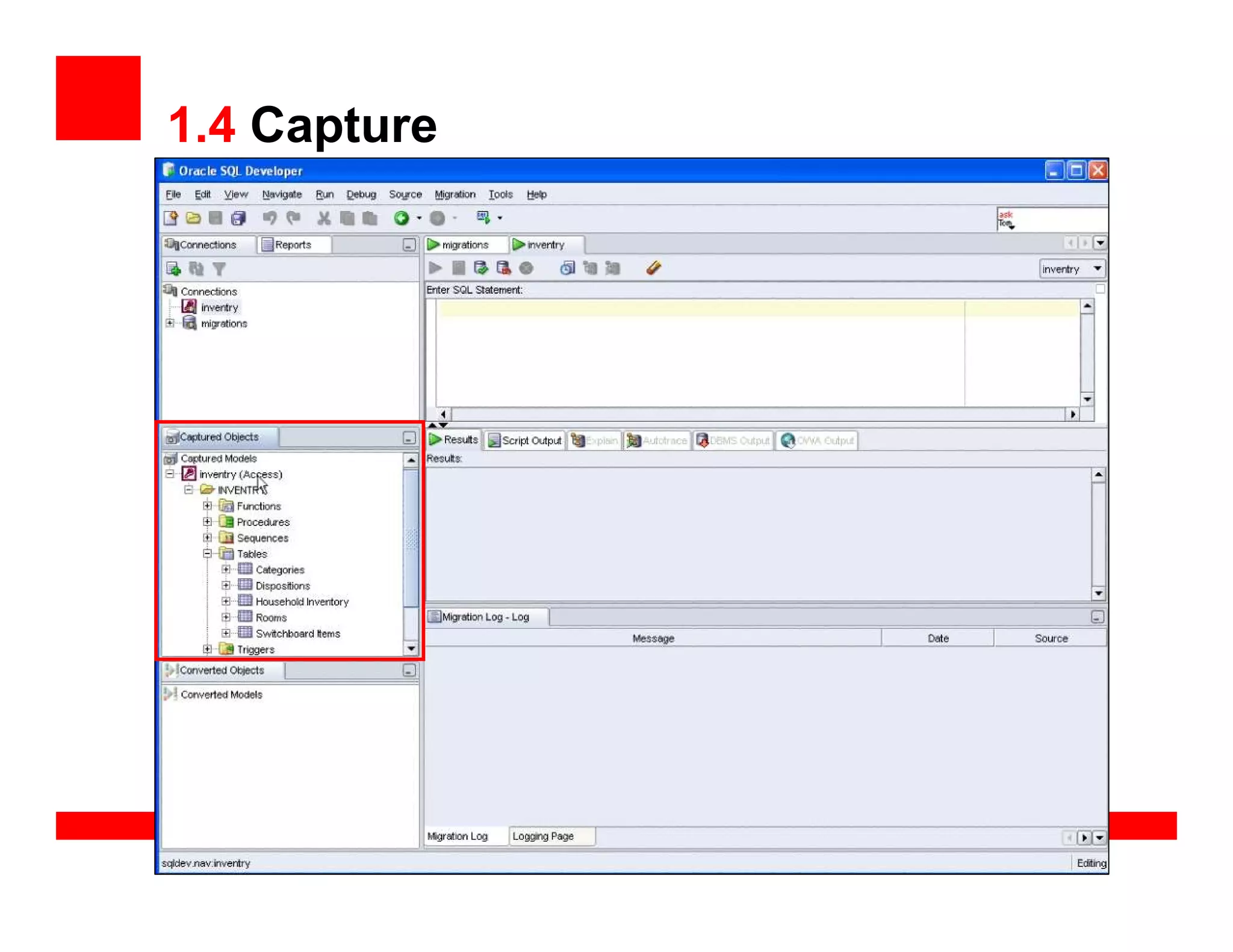The image size is (1233, 952).
Task: Switch to the Script Output tab
Action: coord(525,440)
